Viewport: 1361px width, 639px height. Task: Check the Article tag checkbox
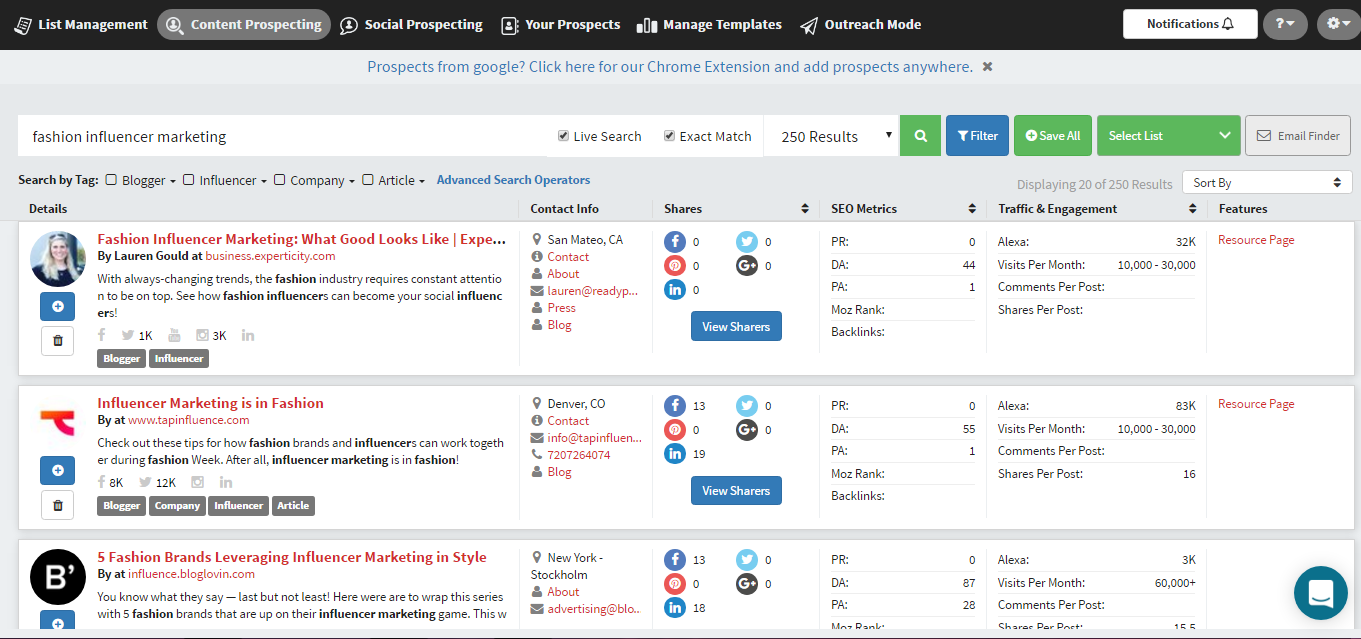368,180
